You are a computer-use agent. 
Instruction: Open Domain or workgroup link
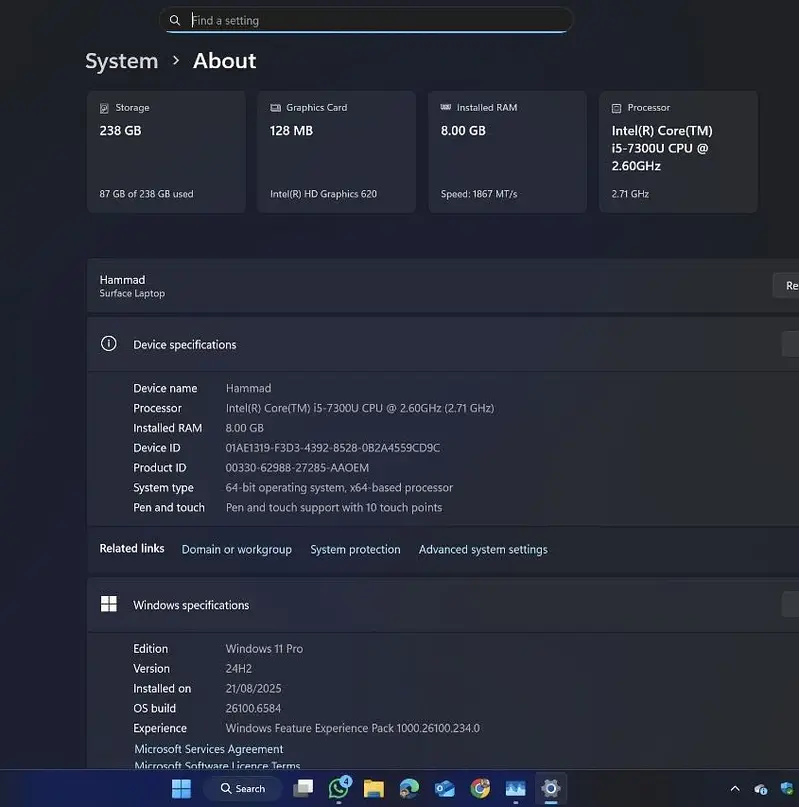236,549
